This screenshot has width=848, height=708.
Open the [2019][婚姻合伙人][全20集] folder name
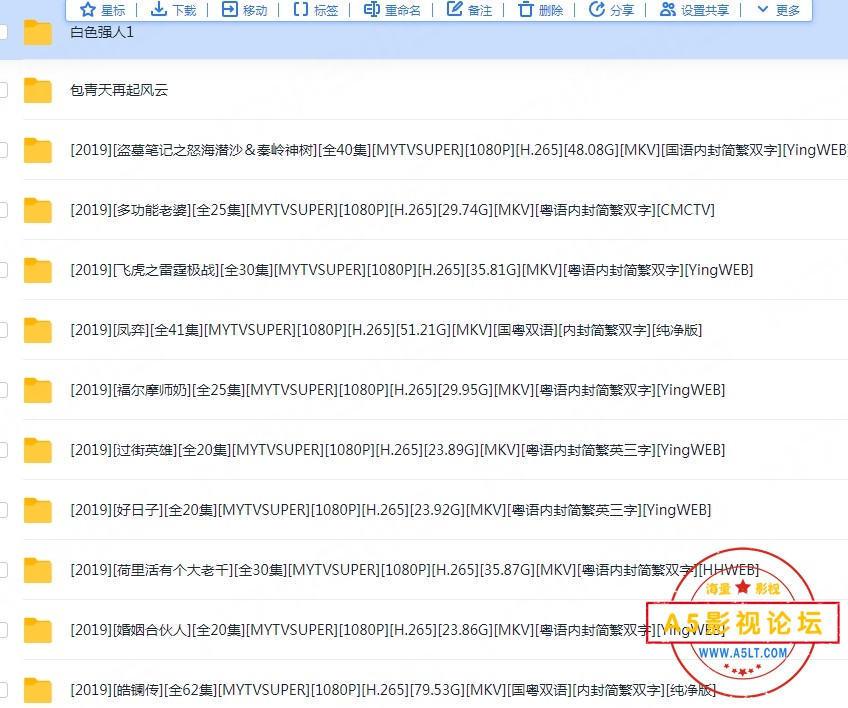coord(398,630)
